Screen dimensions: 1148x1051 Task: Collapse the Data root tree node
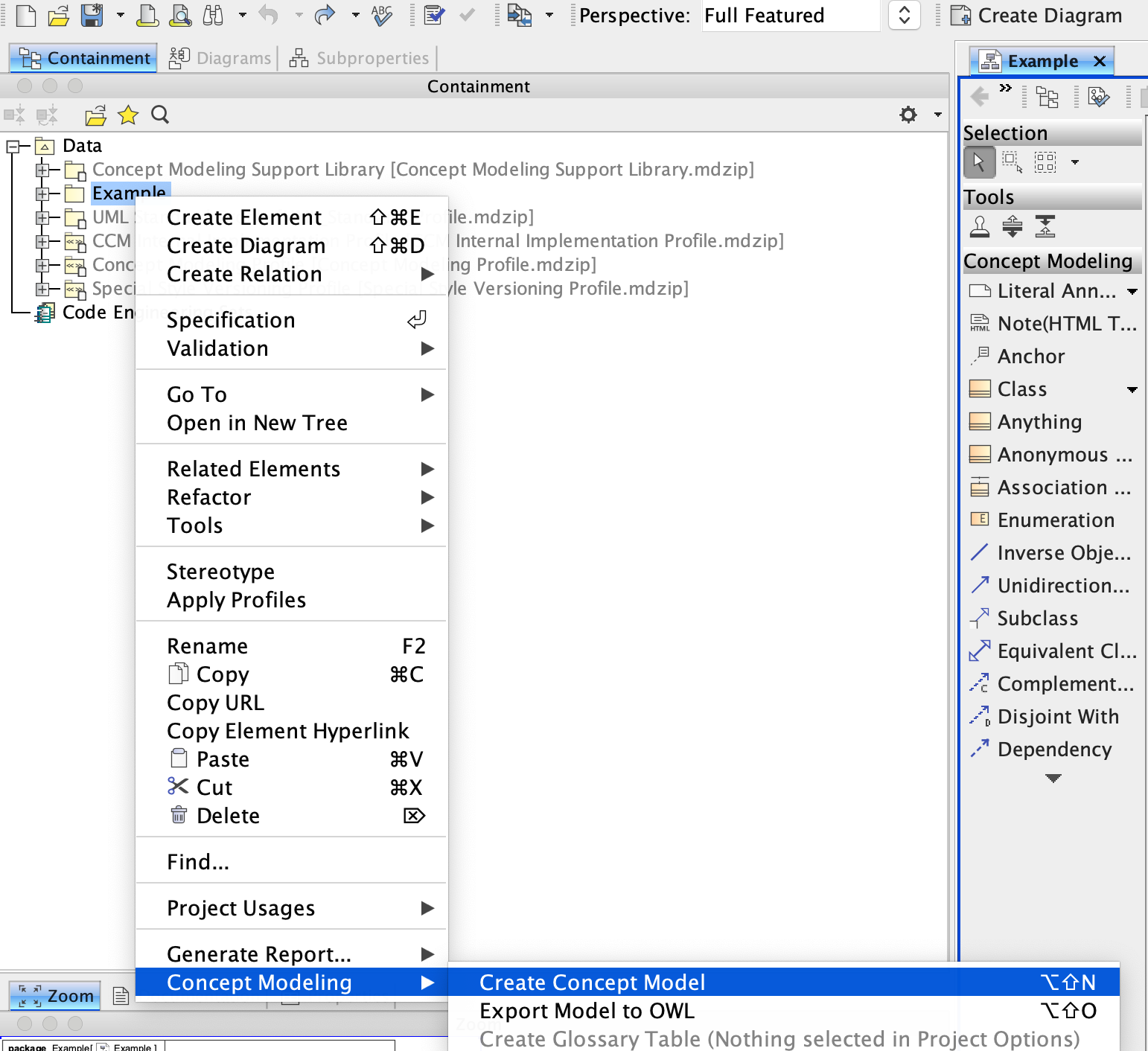click(x=13, y=146)
